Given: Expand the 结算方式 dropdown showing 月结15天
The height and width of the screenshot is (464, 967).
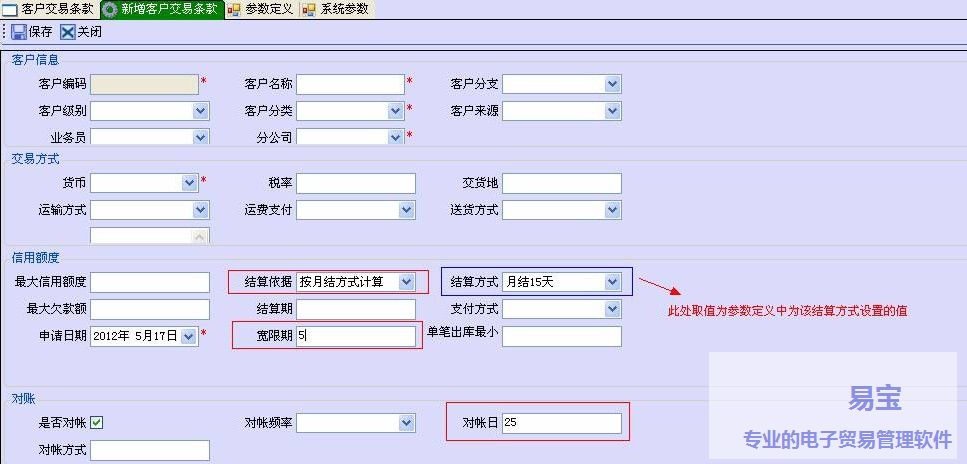Looking at the screenshot, I should (x=612, y=282).
